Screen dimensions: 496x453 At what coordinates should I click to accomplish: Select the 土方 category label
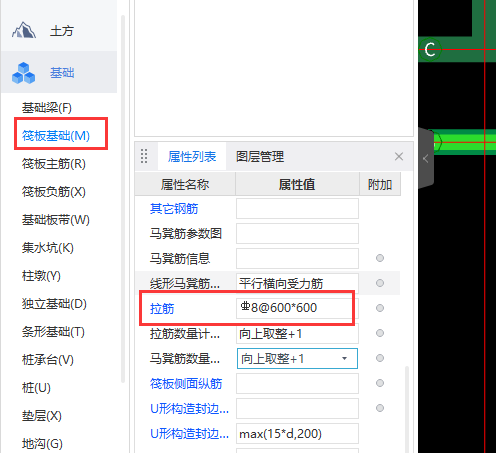point(62,31)
